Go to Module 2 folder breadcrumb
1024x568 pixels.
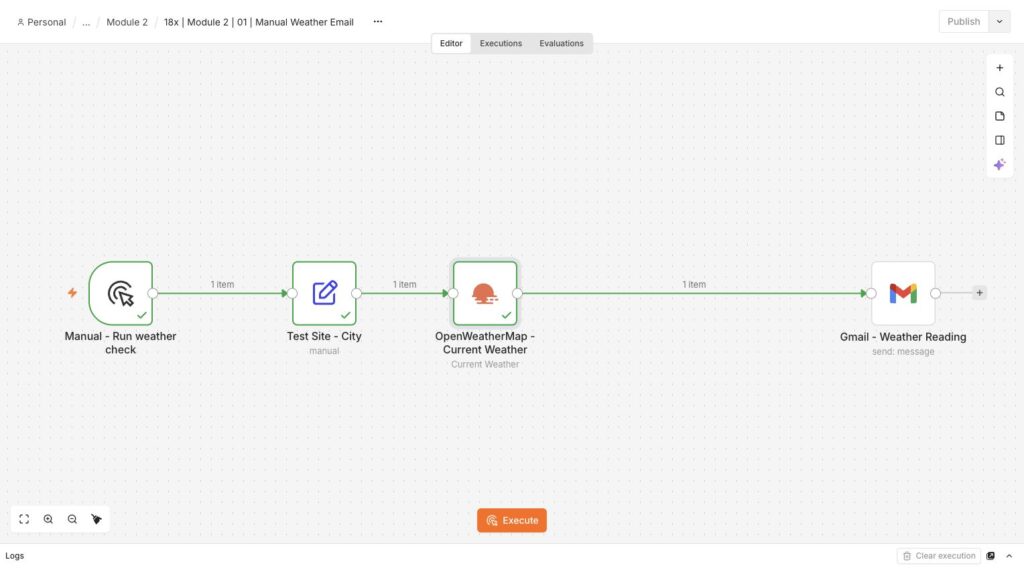[127, 22]
